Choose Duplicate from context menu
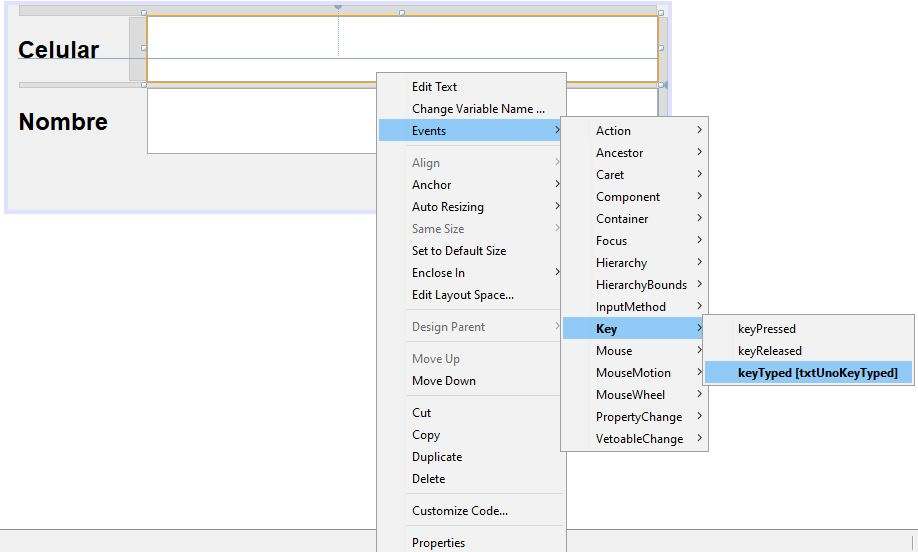Screen dimensions: 918x552 pos(437,457)
